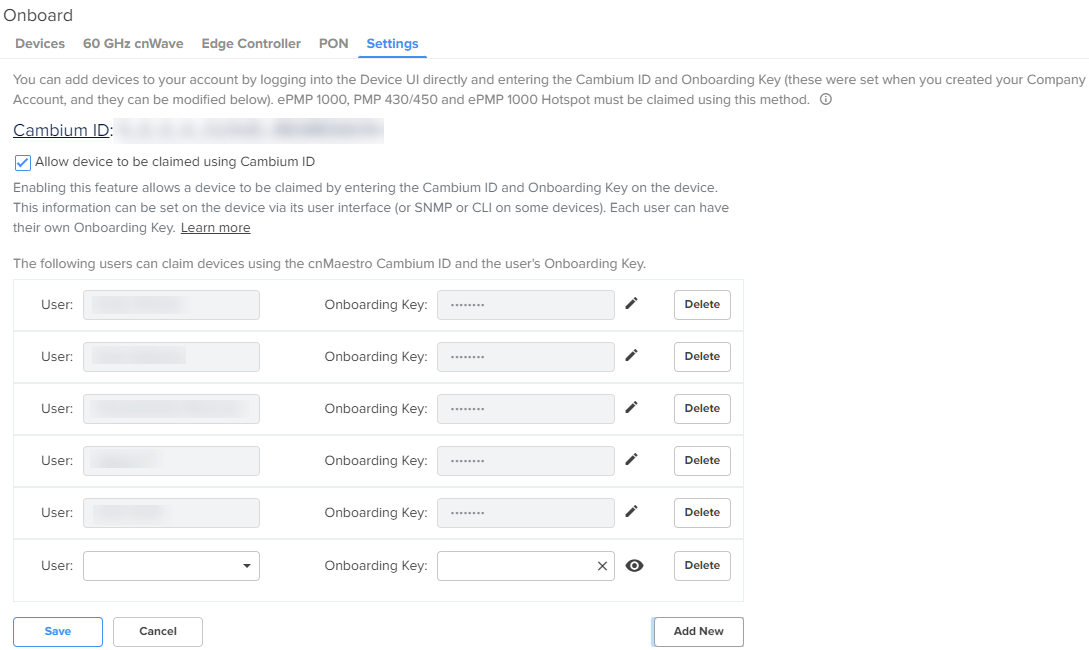Click the empty Onboarding Key input field
Screen dimensions: 1089x650
515,566
